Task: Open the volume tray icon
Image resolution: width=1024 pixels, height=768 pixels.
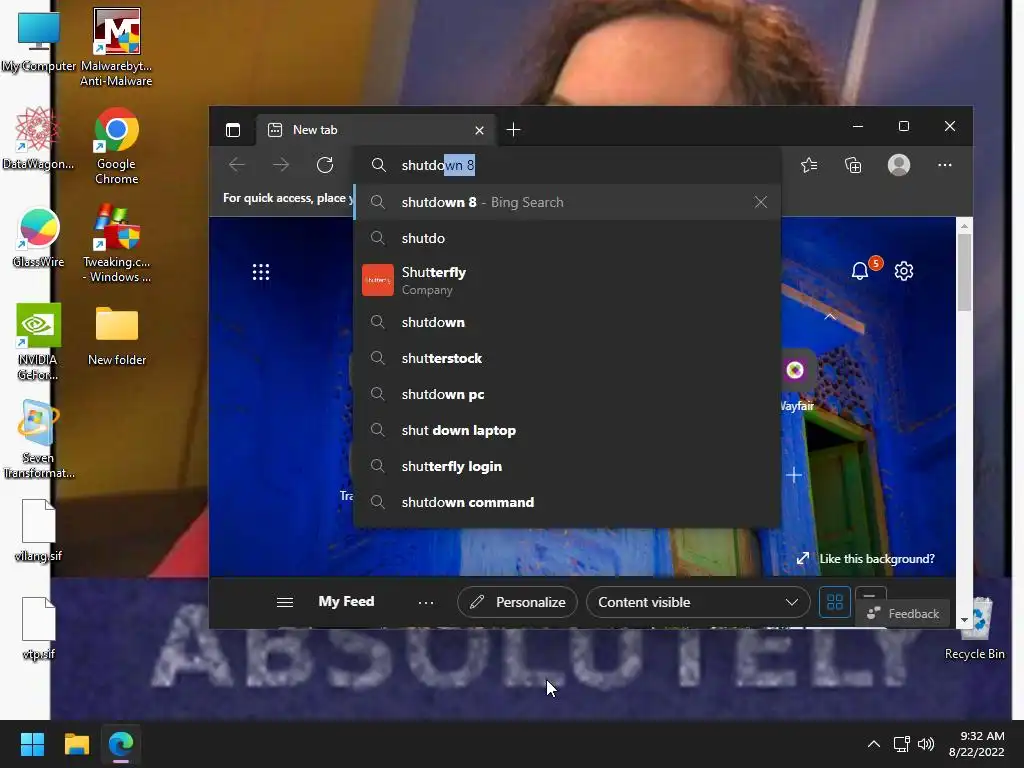Action: point(926,744)
